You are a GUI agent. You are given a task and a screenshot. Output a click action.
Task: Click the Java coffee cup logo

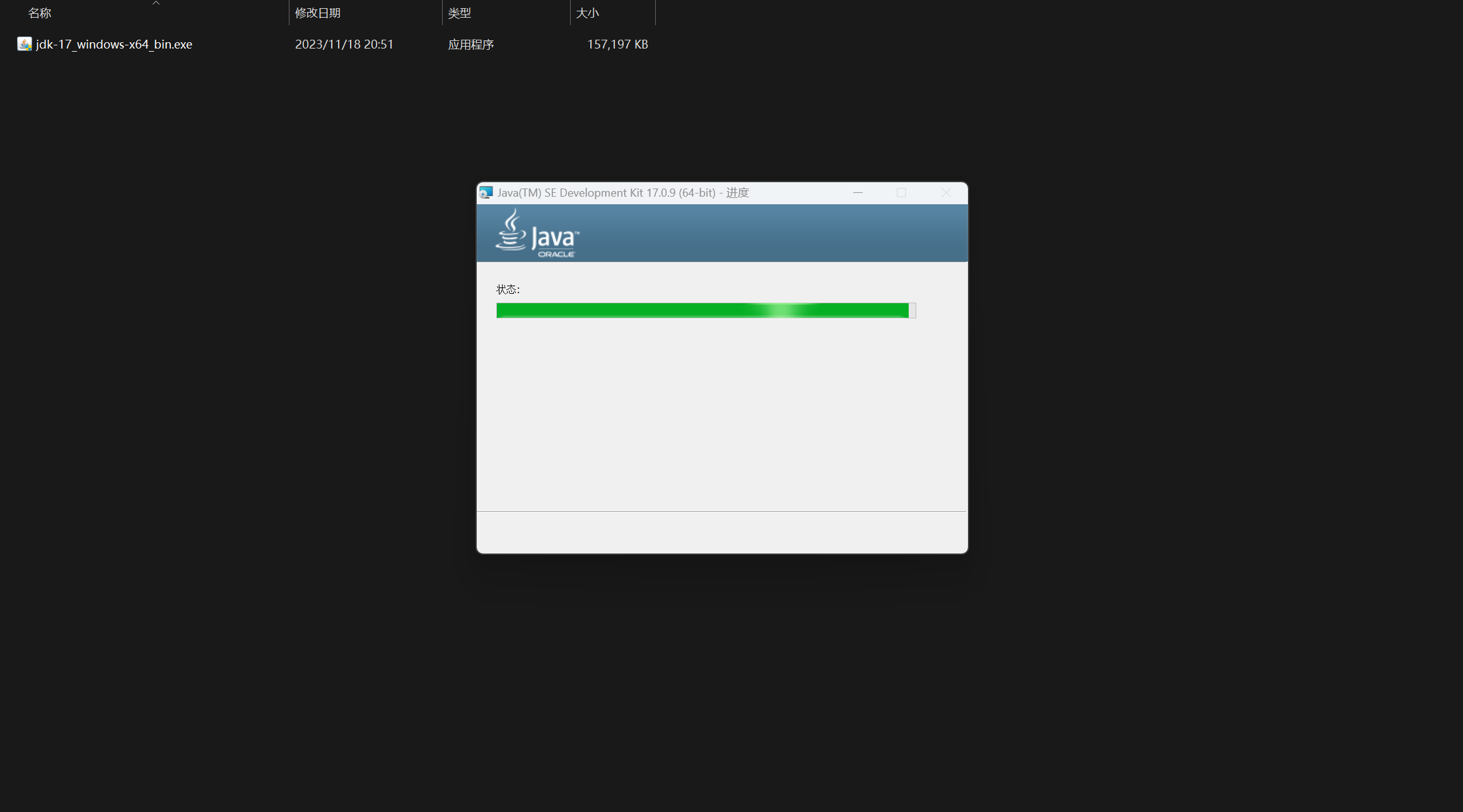pyautogui.click(x=511, y=230)
